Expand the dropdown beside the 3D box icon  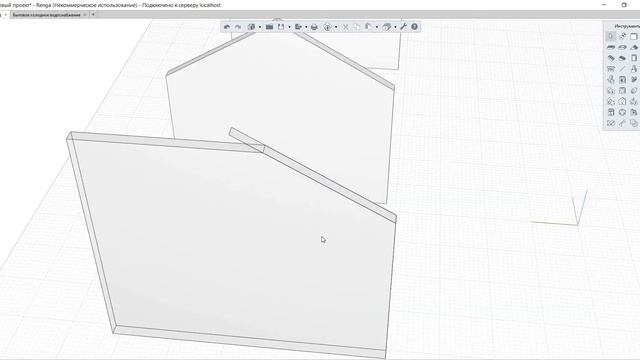(395, 27)
